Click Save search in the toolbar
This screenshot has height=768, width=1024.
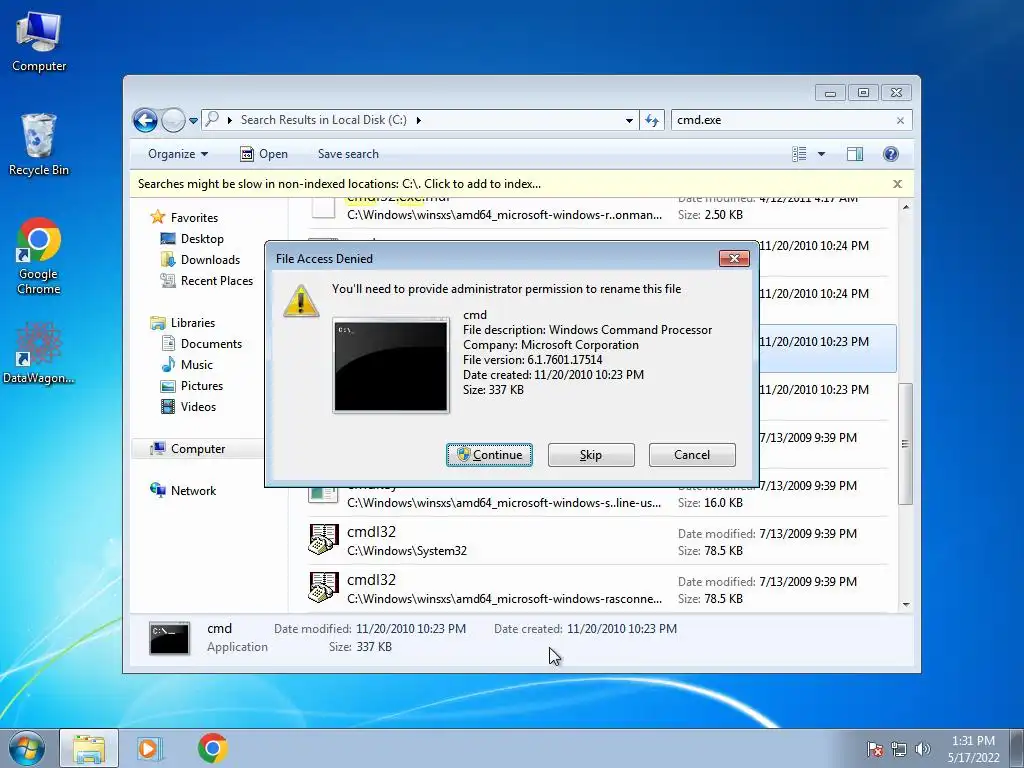(x=348, y=154)
